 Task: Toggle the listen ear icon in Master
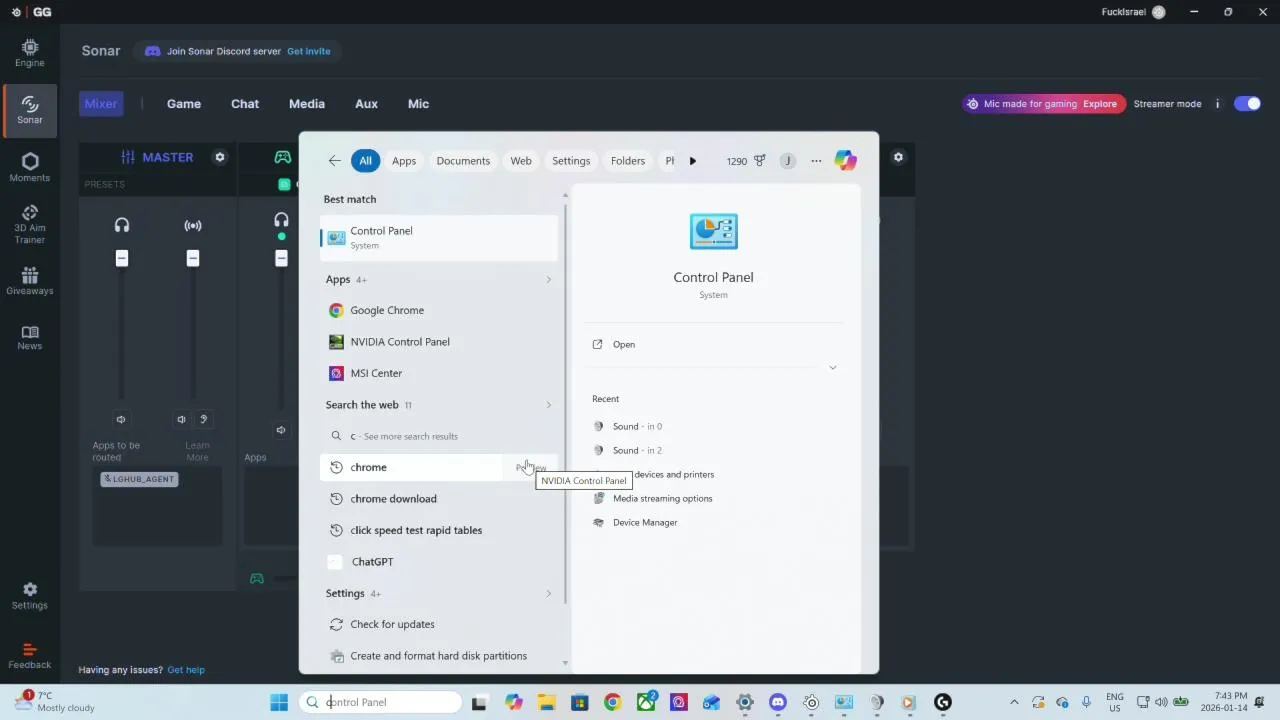[x=203, y=420]
